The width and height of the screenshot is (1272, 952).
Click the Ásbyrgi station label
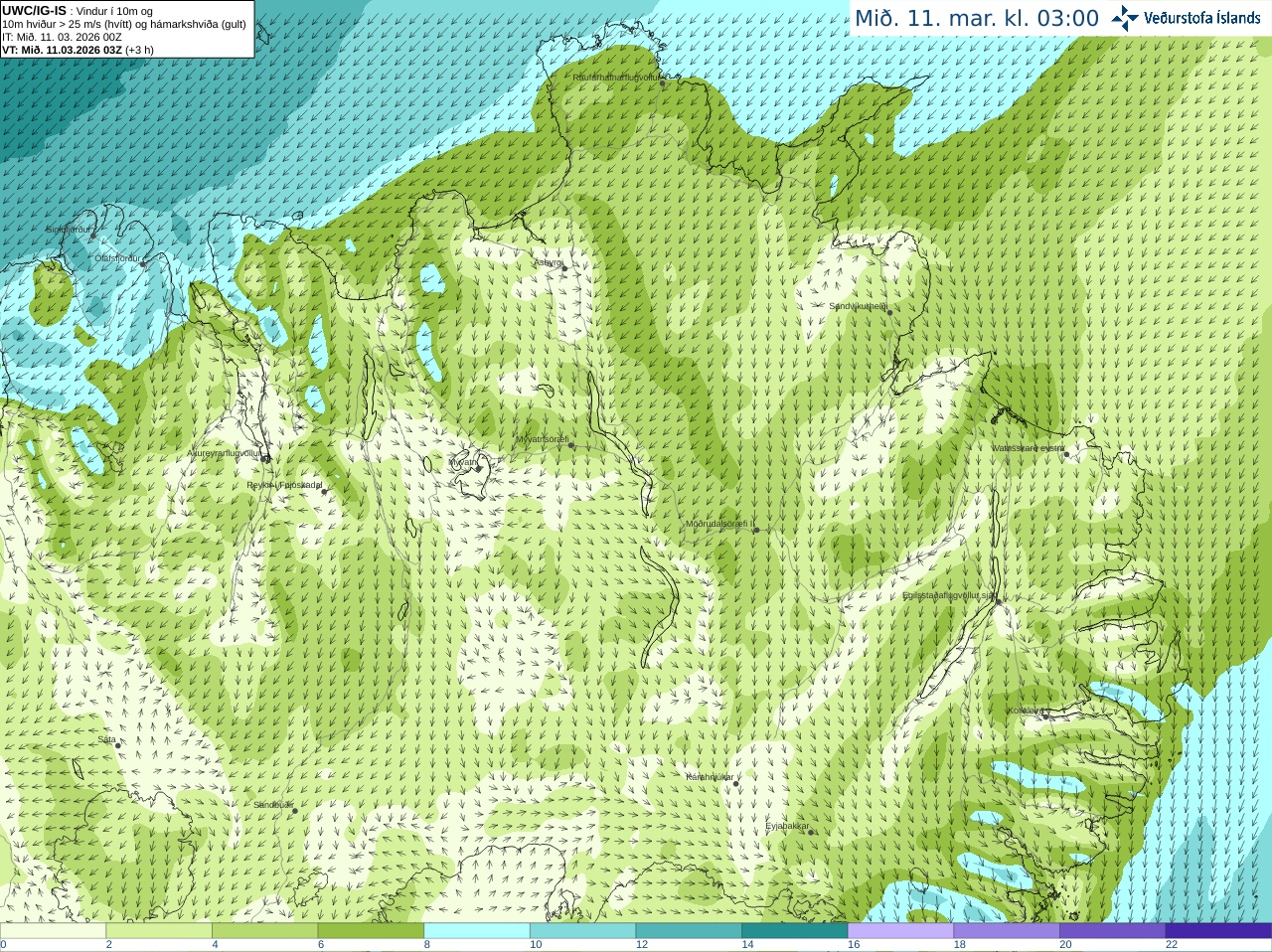coord(548,262)
